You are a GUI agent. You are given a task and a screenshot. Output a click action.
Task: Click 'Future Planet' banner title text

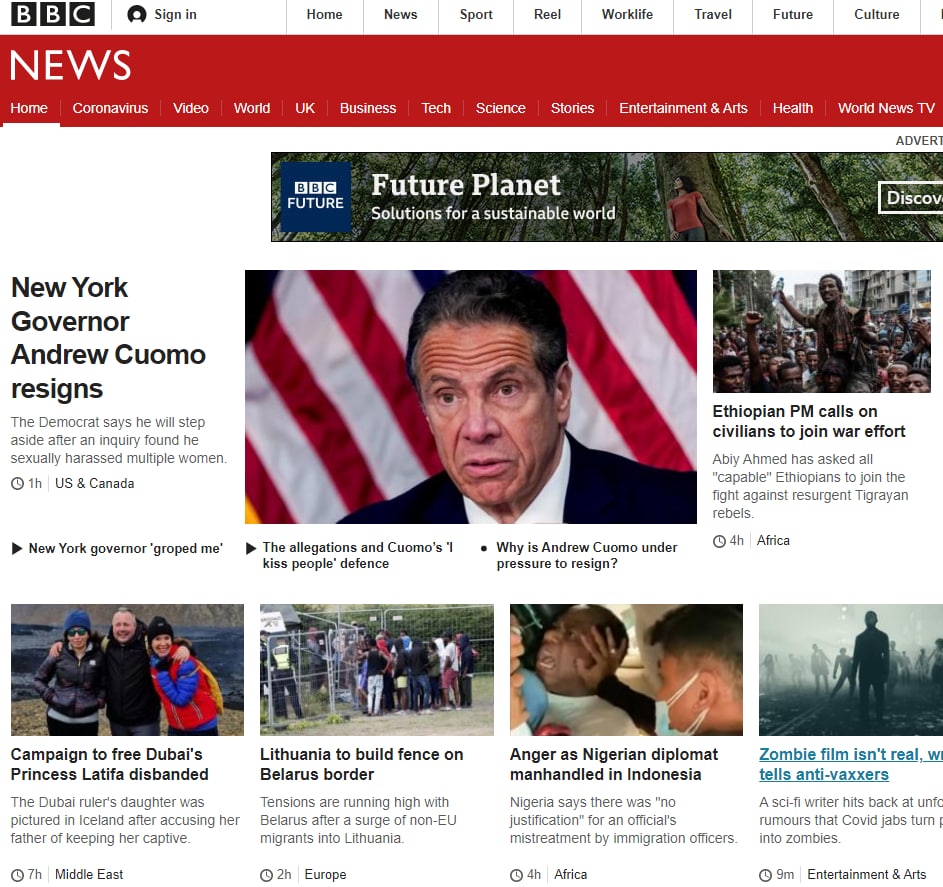466,185
